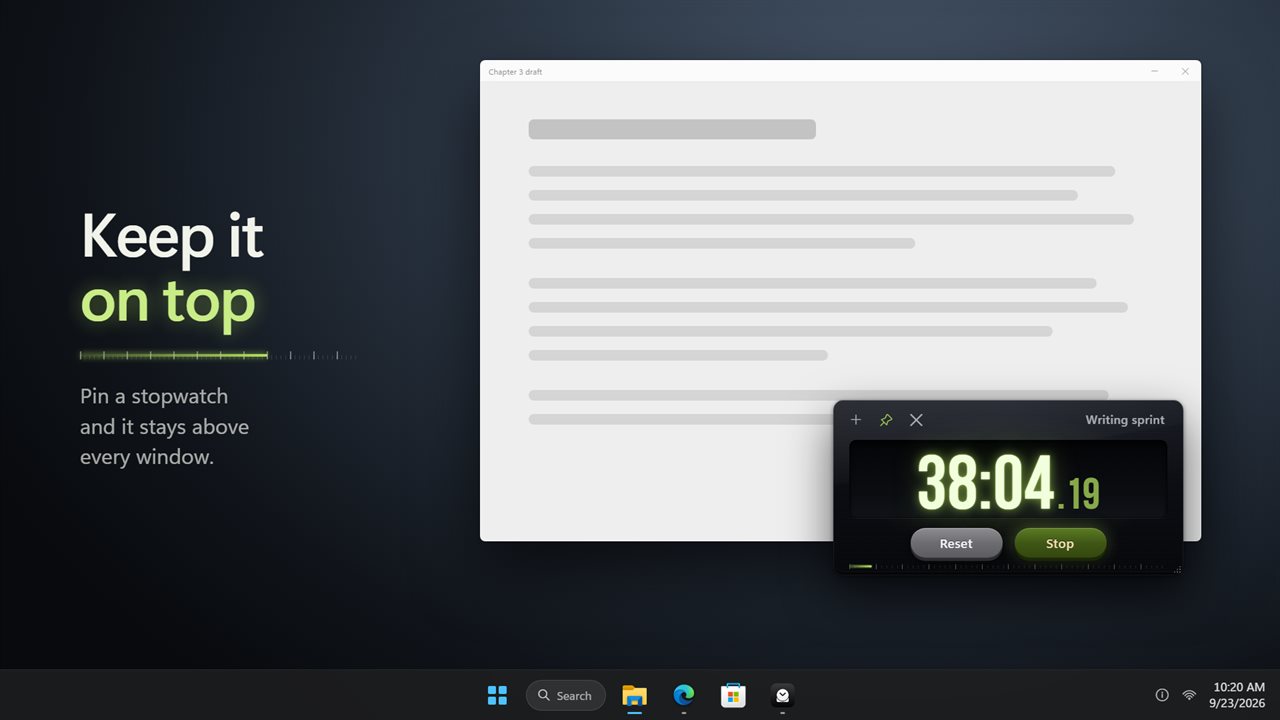Image resolution: width=1280 pixels, height=720 pixels.
Task: Click the 38:04.19 time display
Action: (x=1008, y=481)
